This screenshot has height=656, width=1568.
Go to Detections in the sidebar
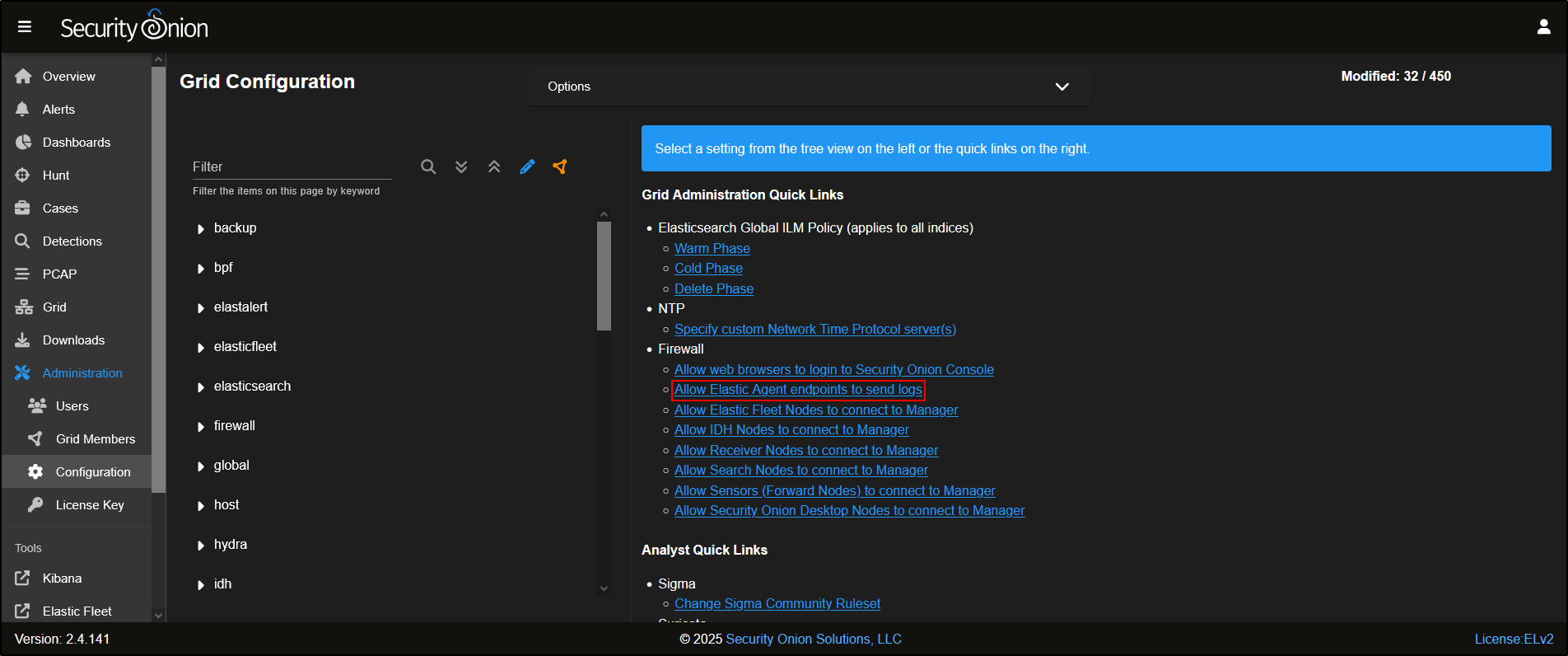[x=72, y=241]
